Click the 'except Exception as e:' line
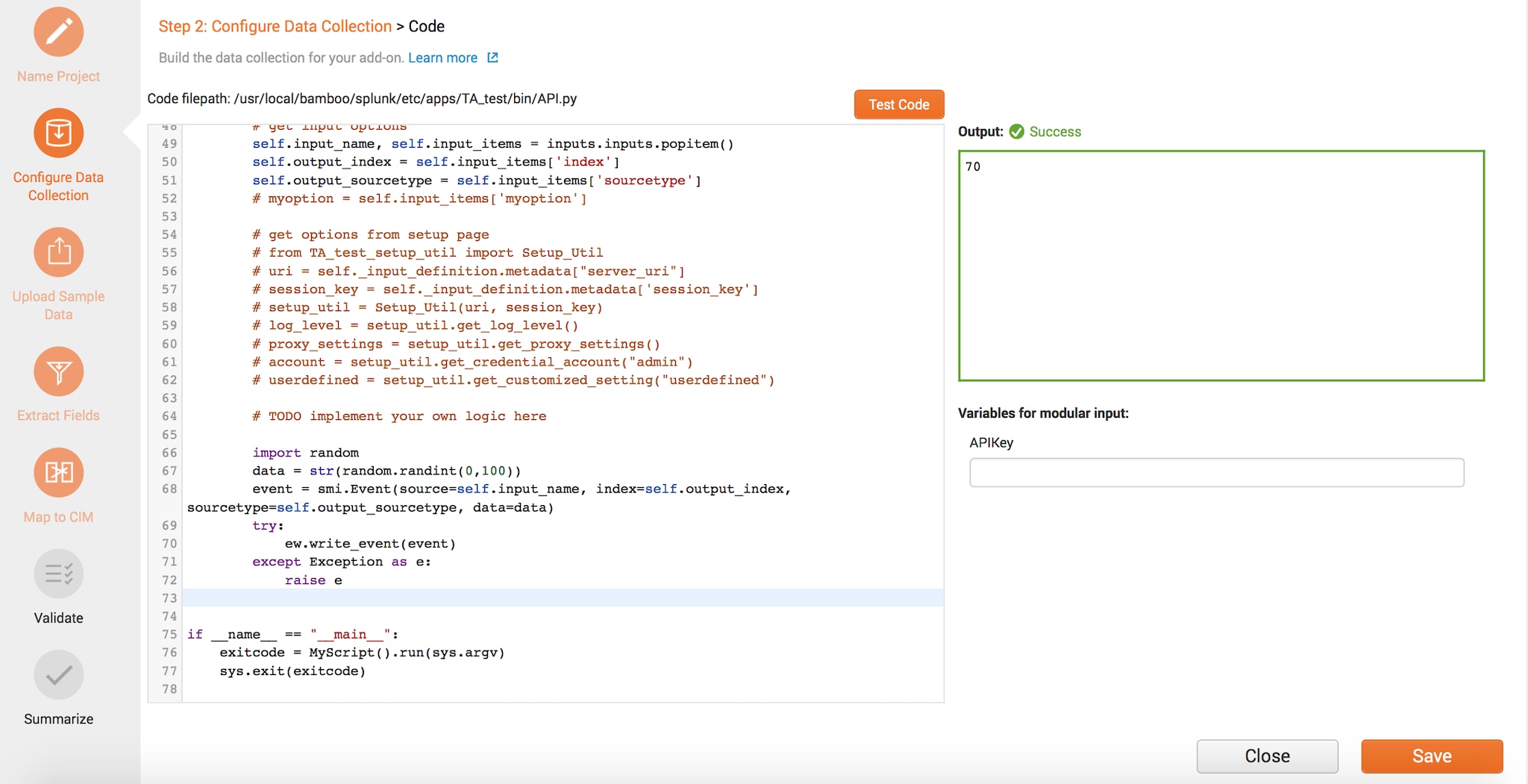The height and width of the screenshot is (784, 1528). (342, 562)
